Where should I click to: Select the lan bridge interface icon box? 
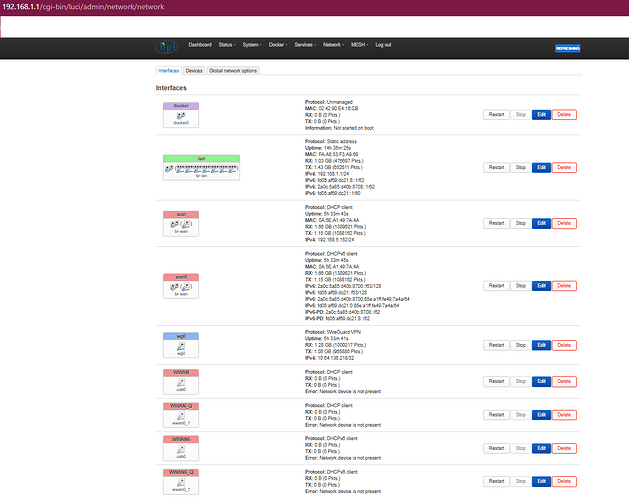pos(201,168)
